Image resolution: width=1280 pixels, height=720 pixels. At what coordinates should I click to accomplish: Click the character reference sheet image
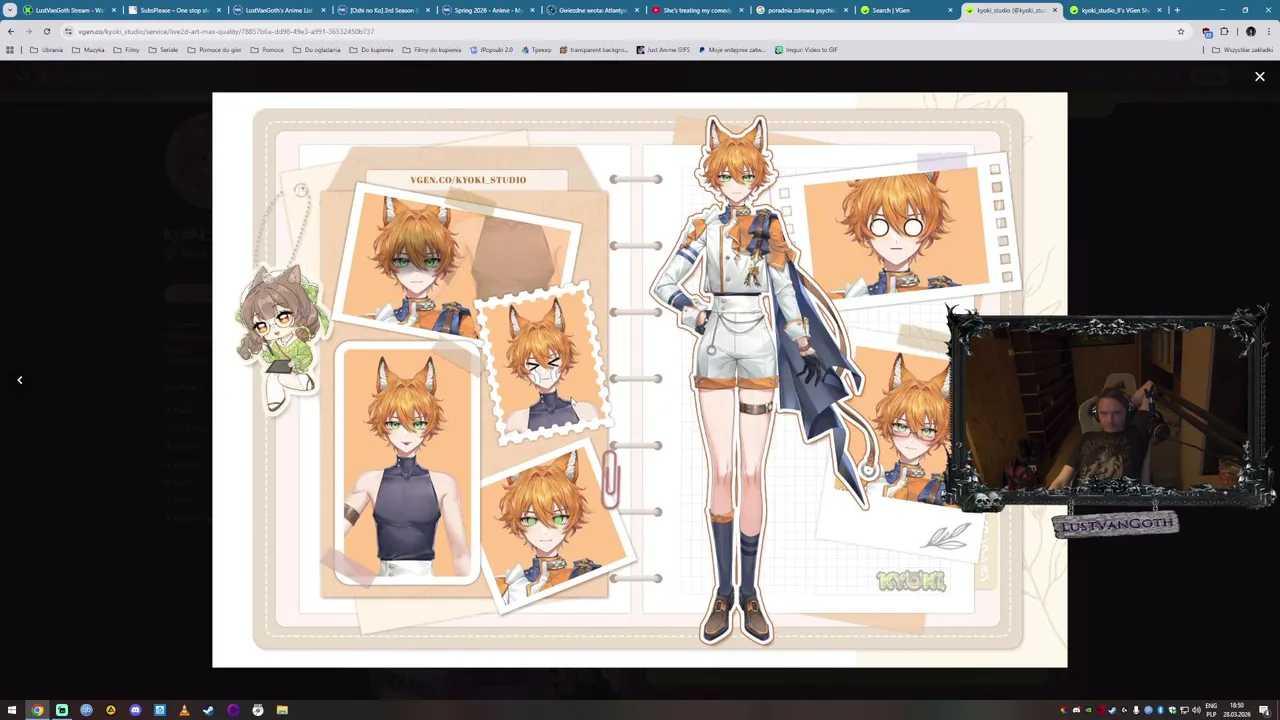point(640,380)
